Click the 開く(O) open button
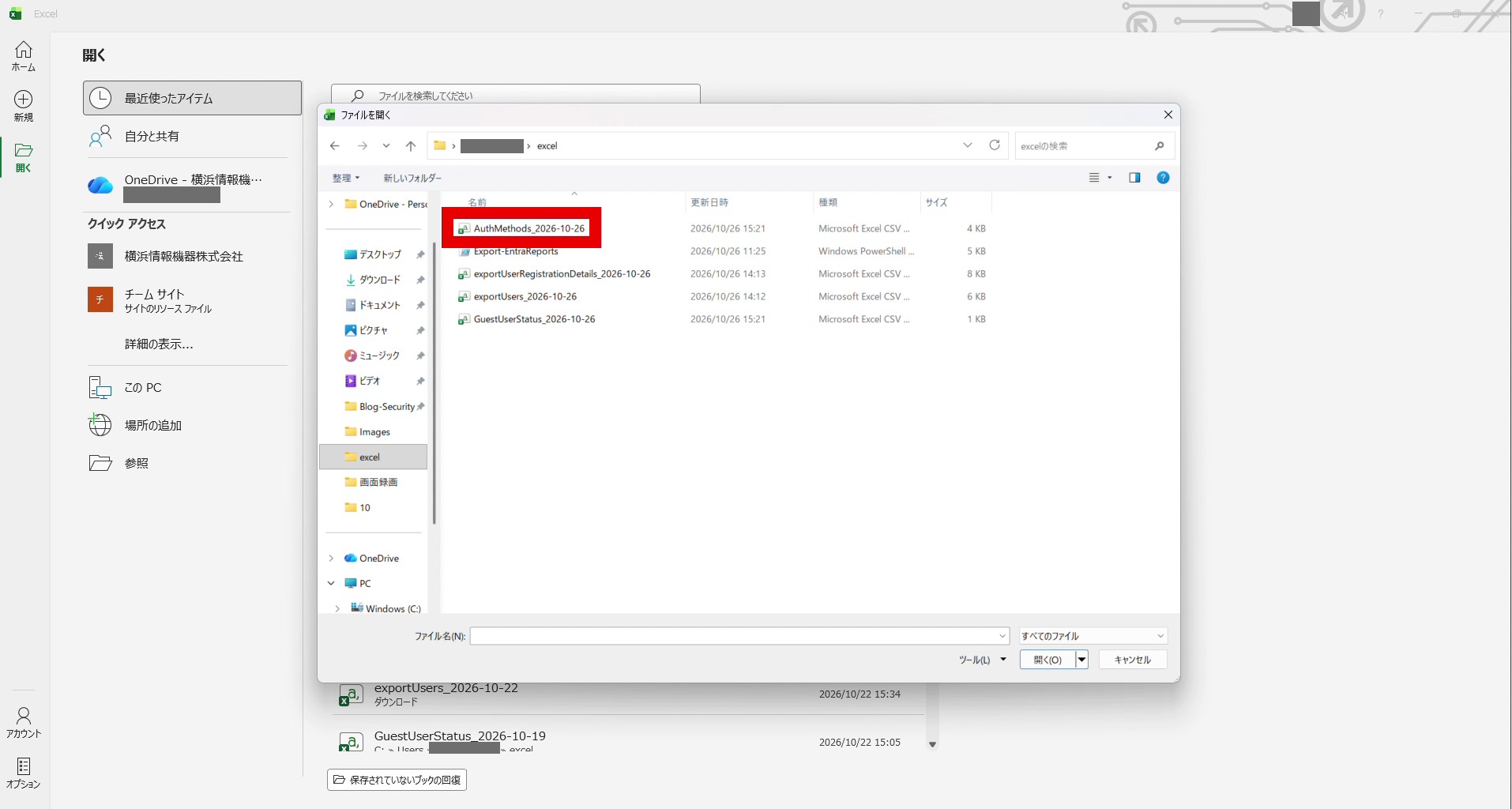 tap(1047, 660)
